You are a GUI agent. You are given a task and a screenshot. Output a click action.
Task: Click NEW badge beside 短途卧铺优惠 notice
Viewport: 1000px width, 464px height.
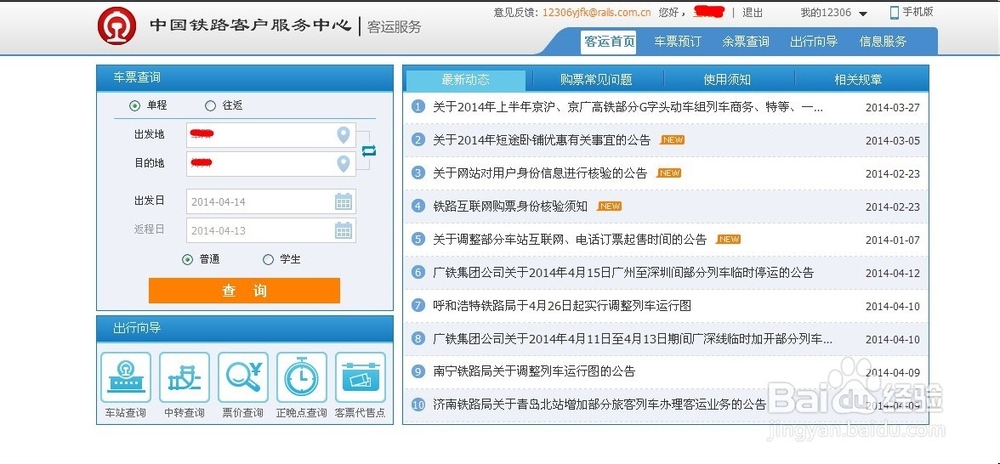[672, 140]
